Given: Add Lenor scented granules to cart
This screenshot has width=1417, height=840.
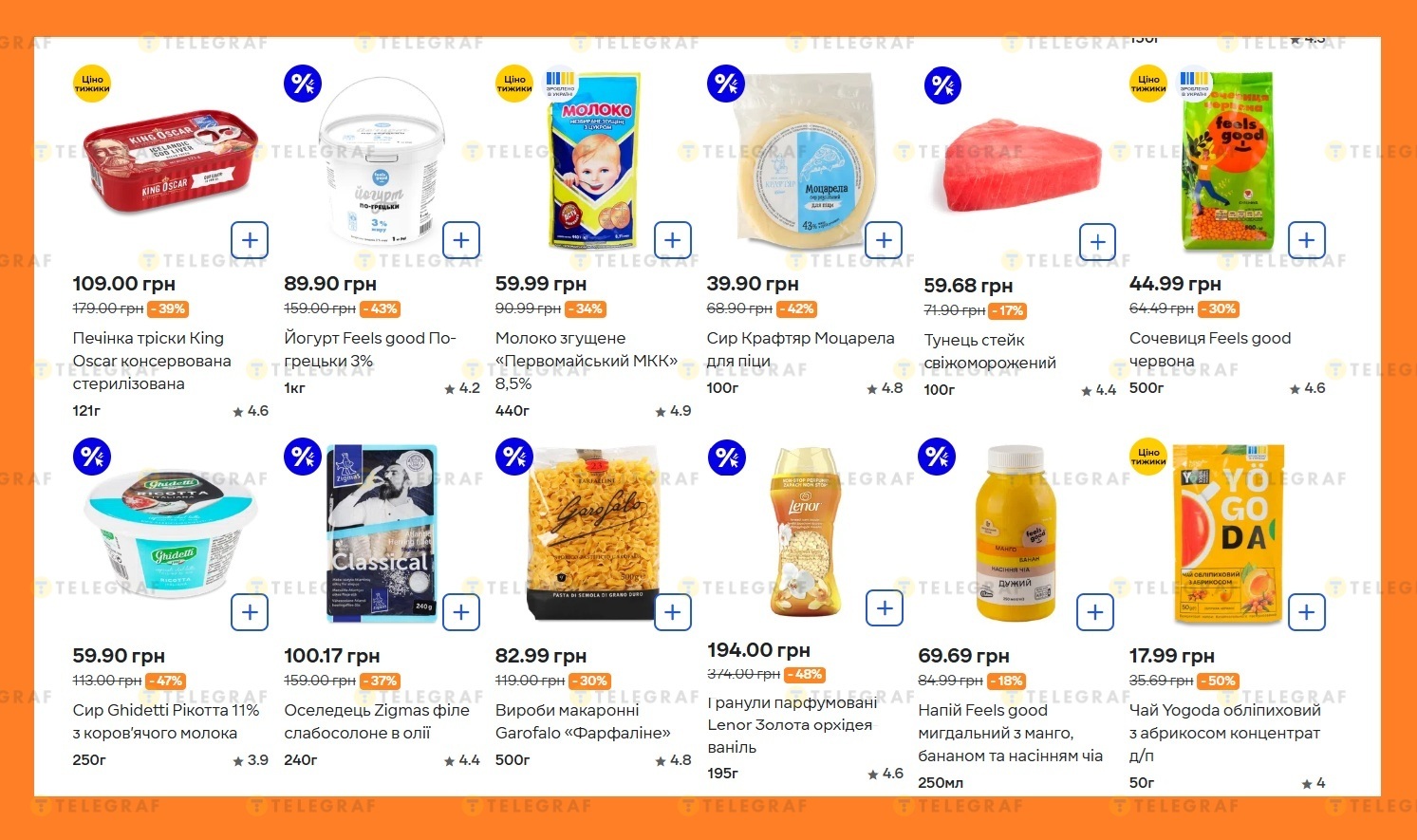Looking at the screenshot, I should pos(885,607).
